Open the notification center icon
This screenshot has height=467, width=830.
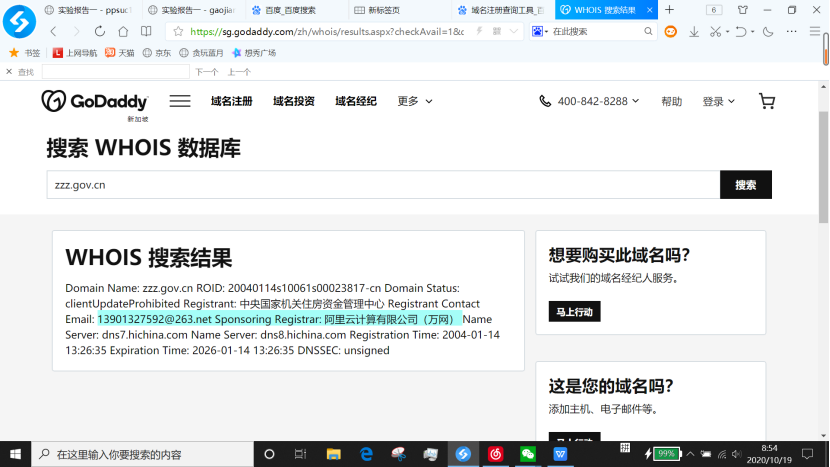[807, 454]
